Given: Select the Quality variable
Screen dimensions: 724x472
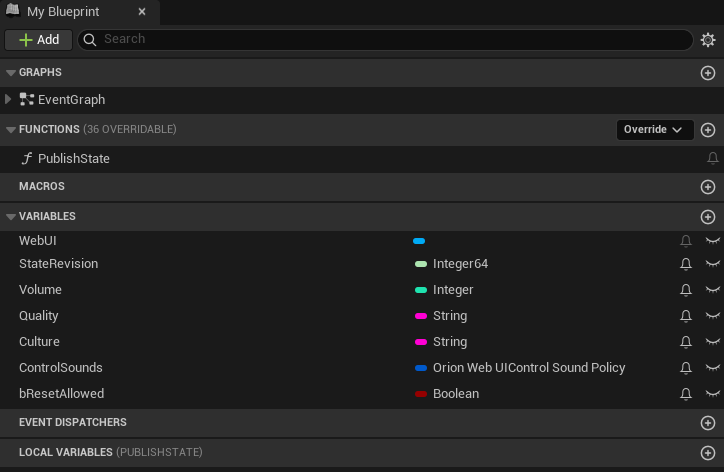Looking at the screenshot, I should [38, 315].
